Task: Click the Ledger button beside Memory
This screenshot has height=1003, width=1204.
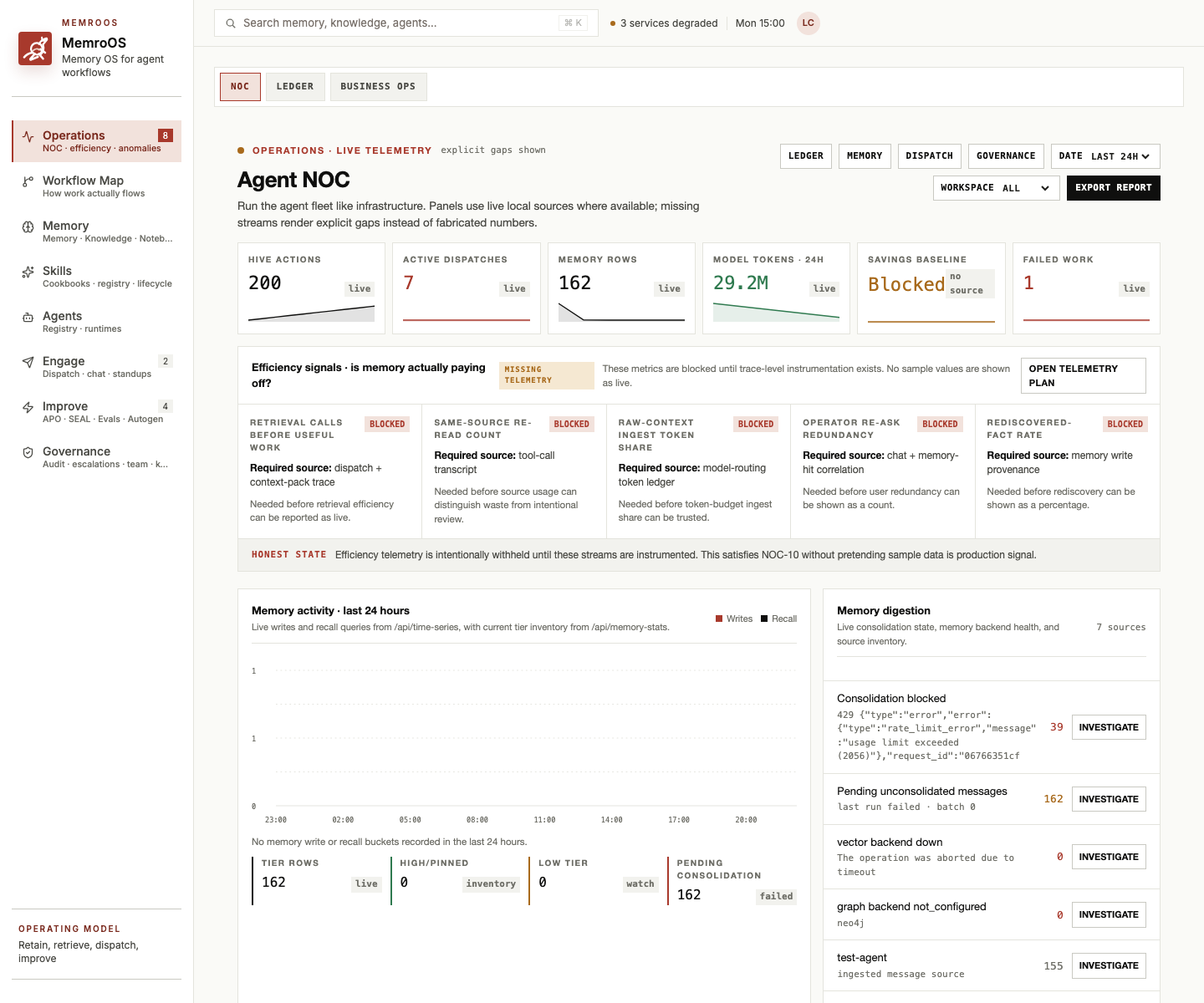Action: (806, 156)
